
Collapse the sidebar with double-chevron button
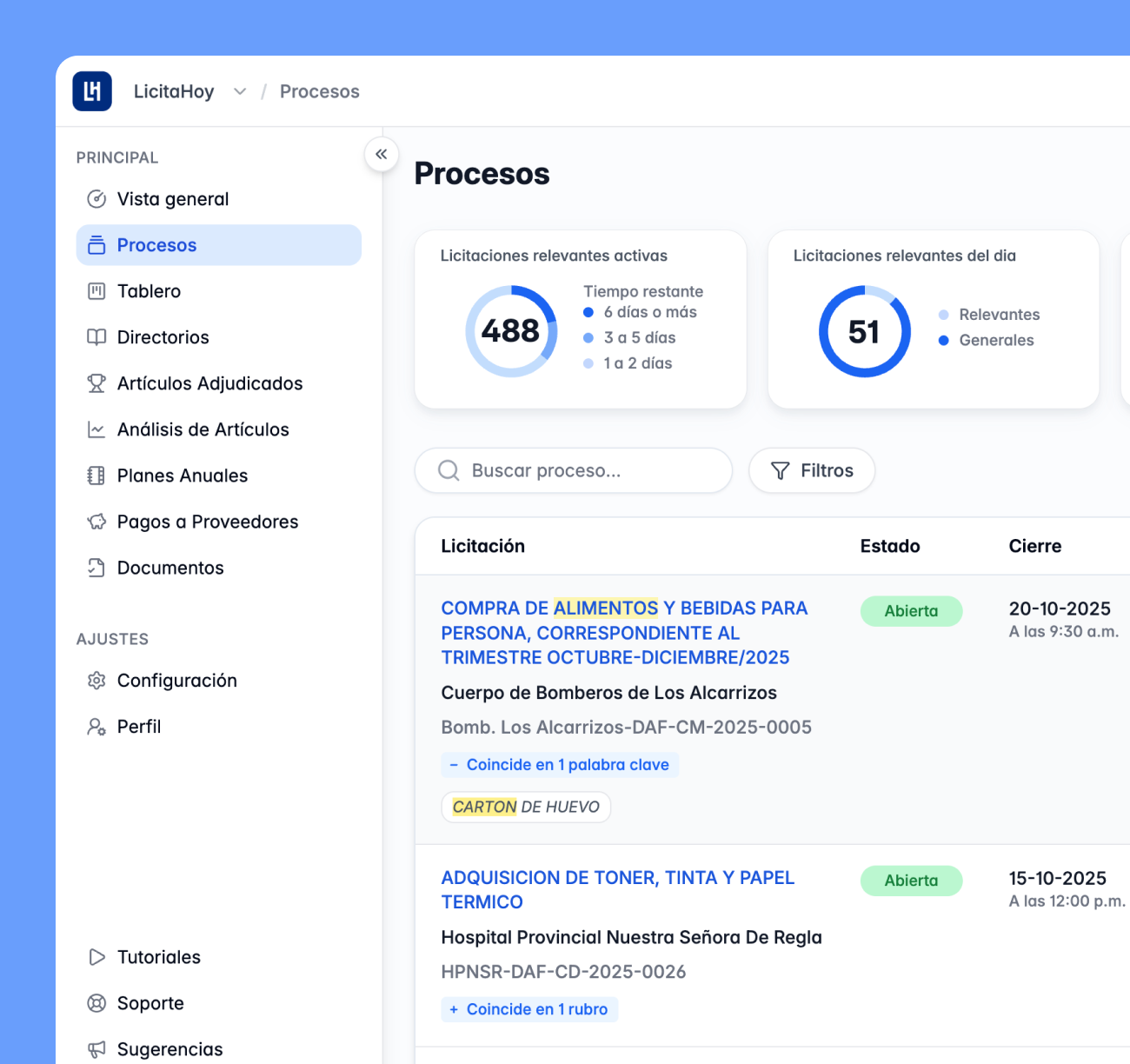pyautogui.click(x=381, y=155)
